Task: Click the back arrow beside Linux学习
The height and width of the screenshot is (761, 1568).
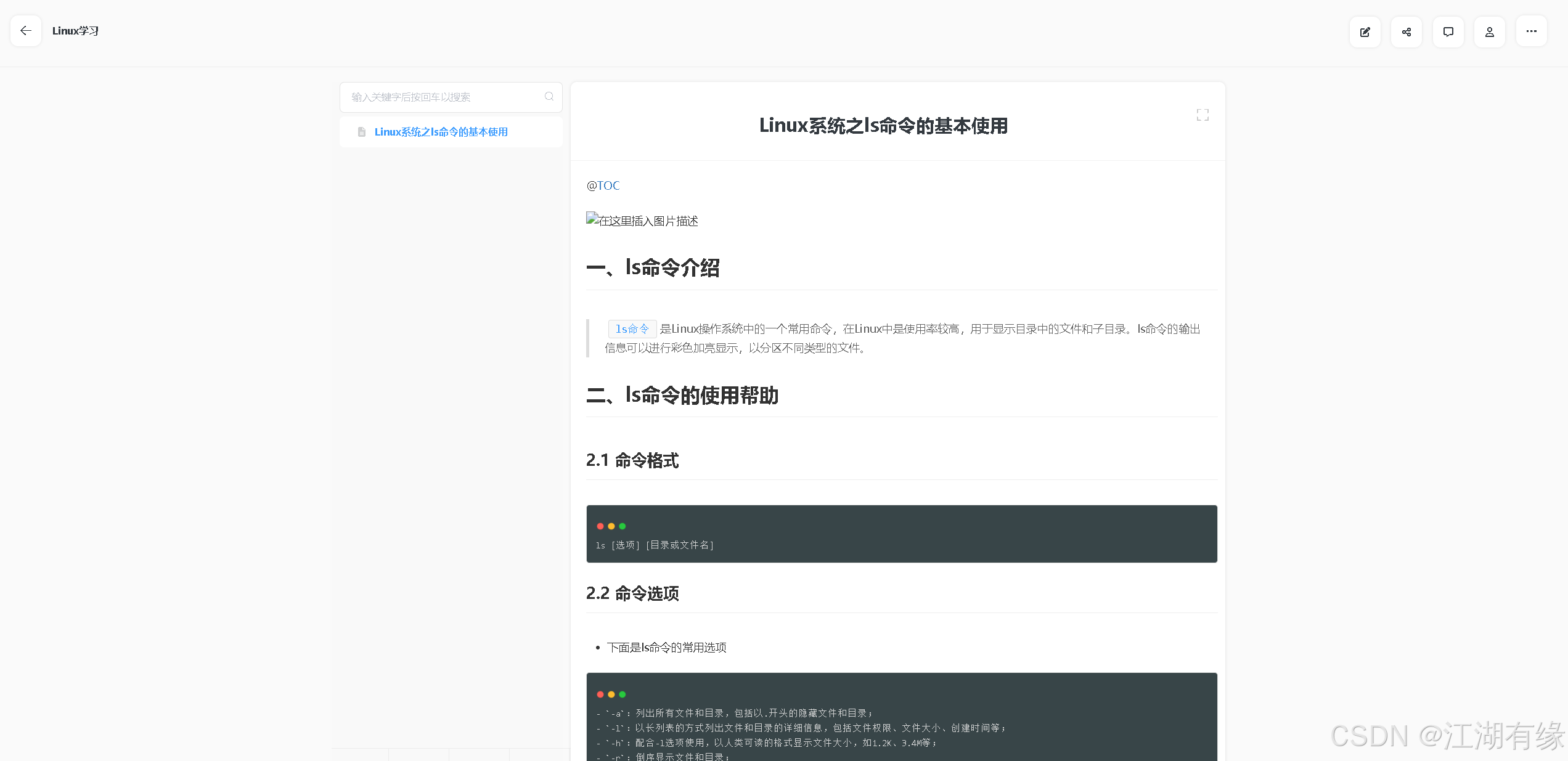Action: coord(25,30)
